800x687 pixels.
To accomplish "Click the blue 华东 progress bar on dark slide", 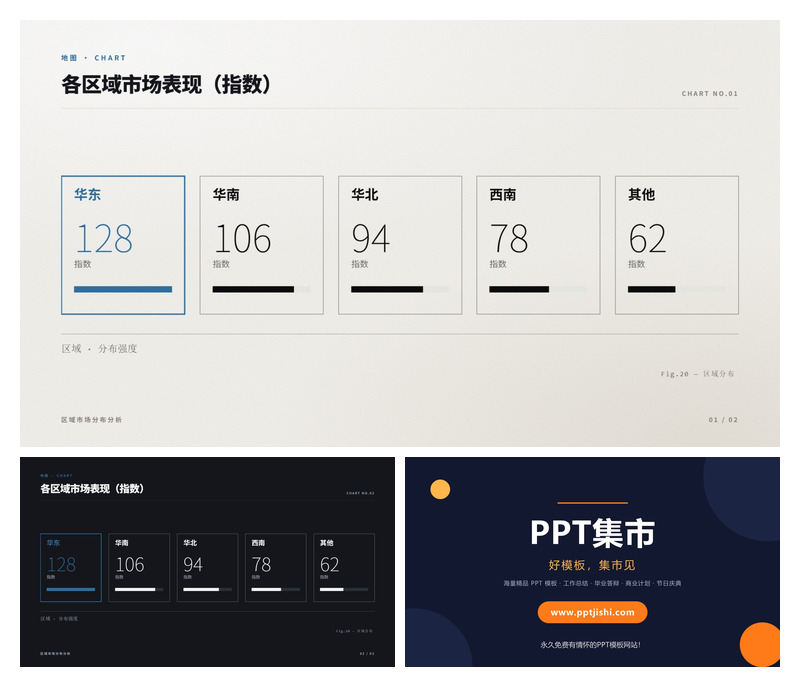I will pyautogui.click(x=71, y=590).
